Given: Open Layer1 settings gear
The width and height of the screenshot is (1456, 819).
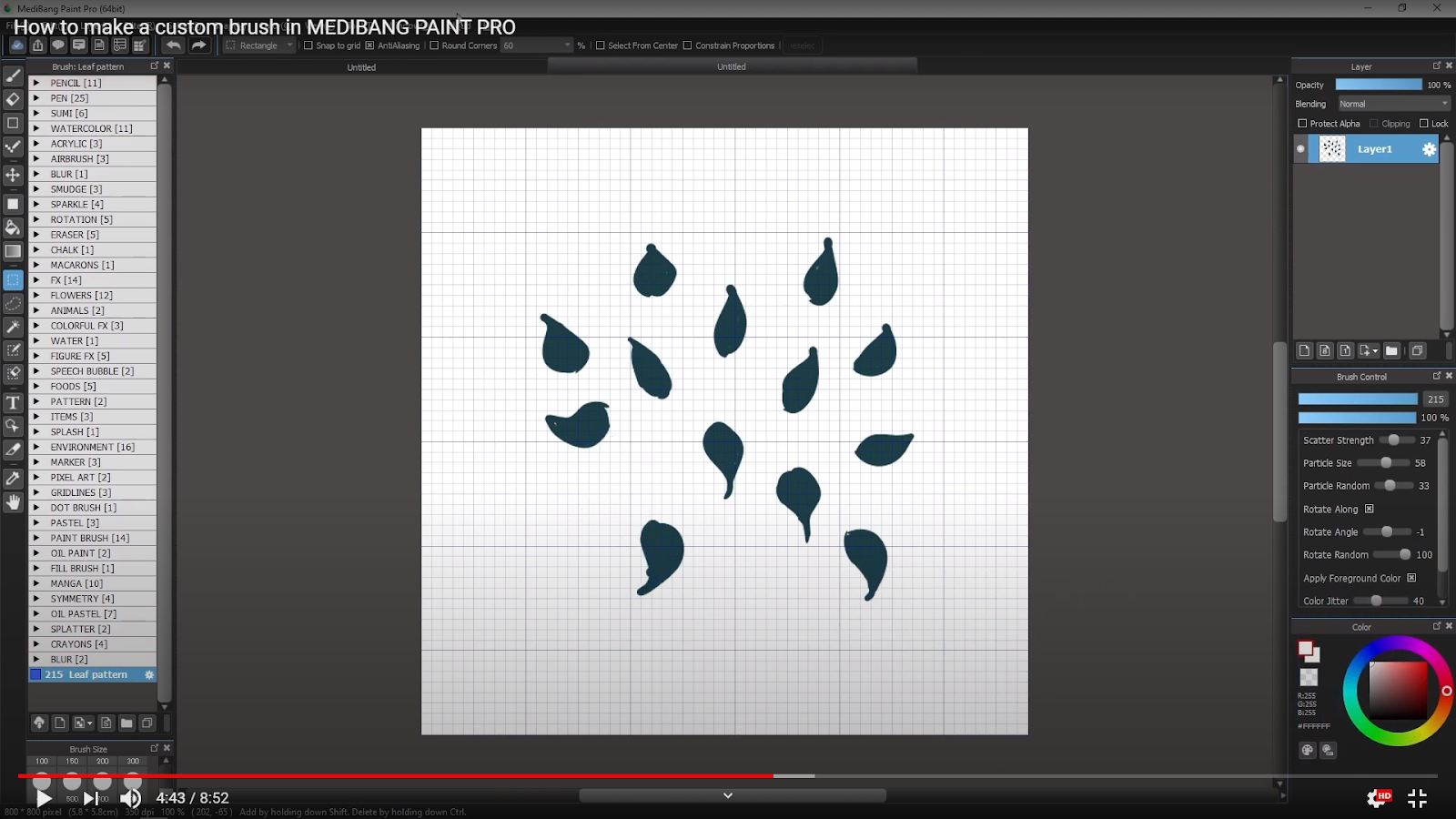Looking at the screenshot, I should [1429, 149].
